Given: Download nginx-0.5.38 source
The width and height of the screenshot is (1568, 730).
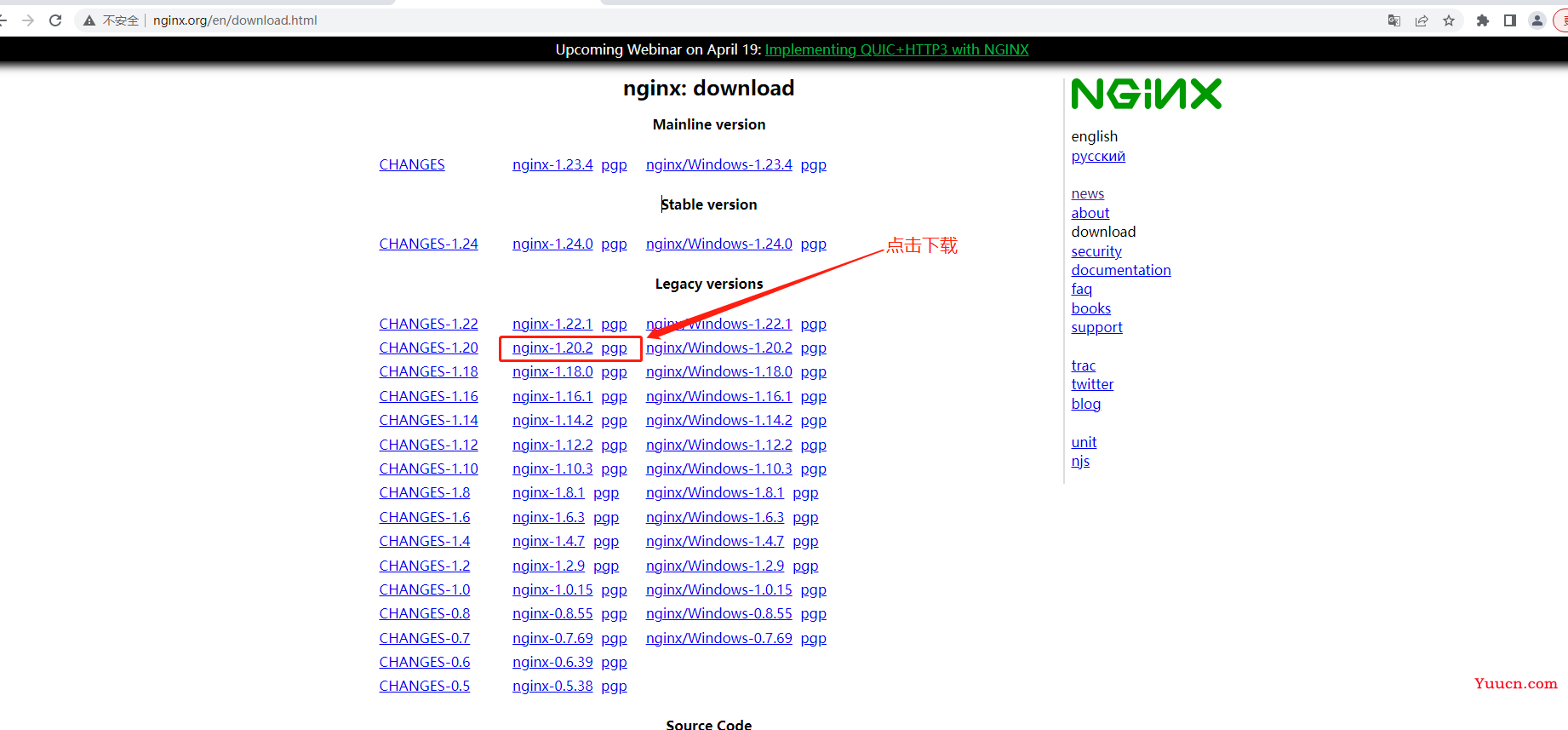Looking at the screenshot, I should (x=552, y=686).
